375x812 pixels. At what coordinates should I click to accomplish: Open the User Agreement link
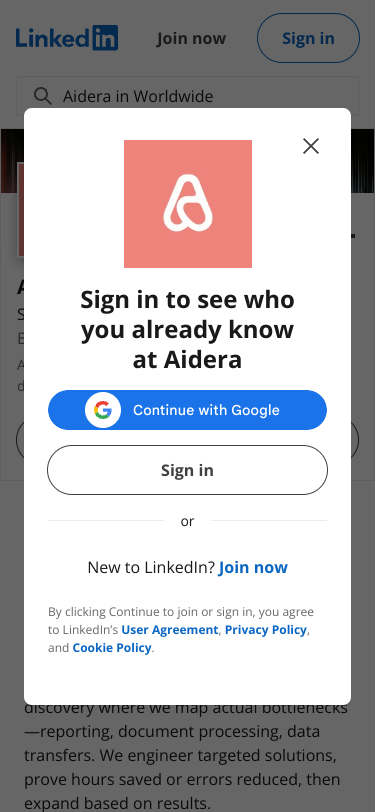[169, 630]
